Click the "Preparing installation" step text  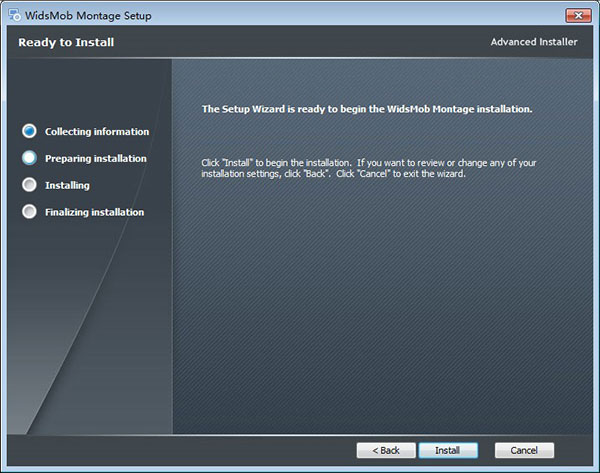point(96,158)
